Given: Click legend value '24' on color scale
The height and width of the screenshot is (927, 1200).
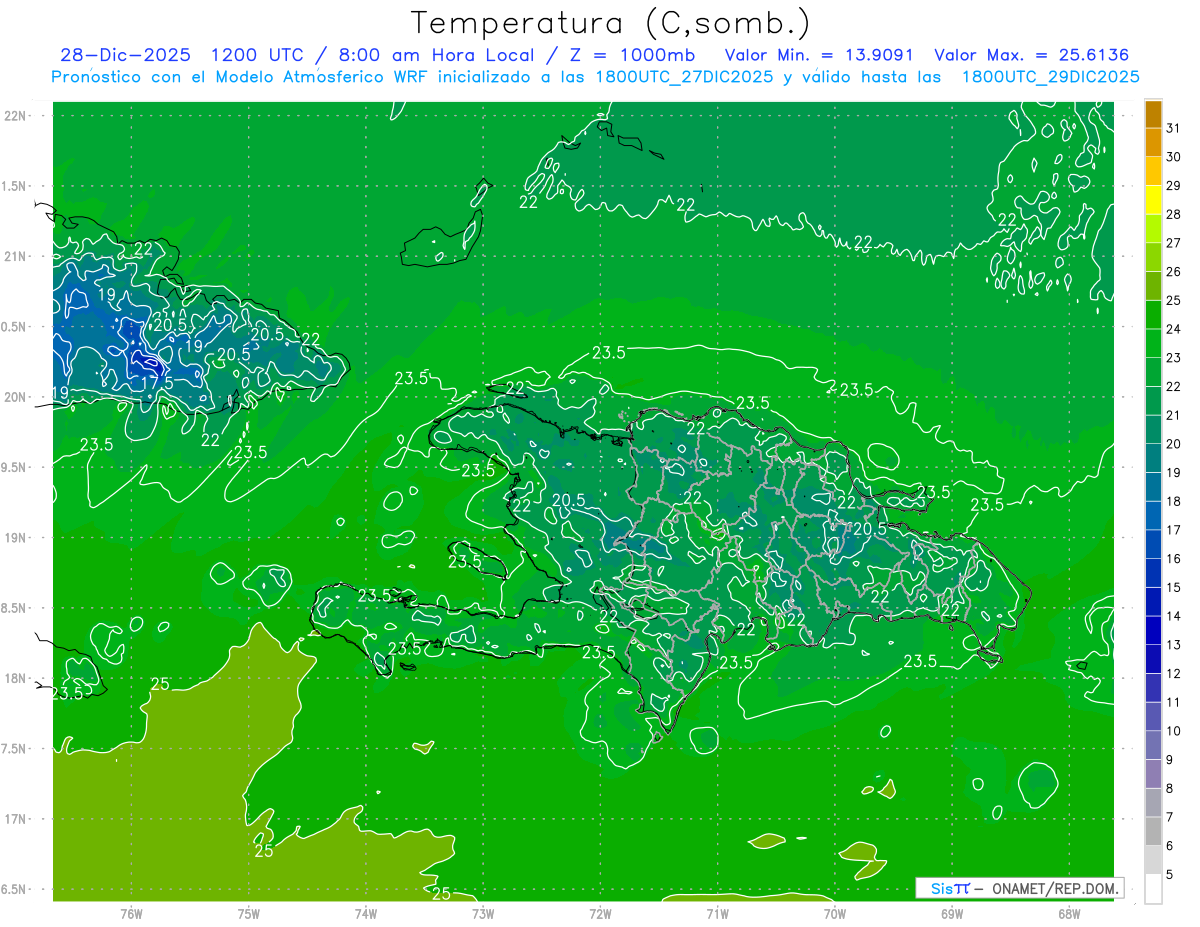Looking at the screenshot, I should [x=1173, y=329].
